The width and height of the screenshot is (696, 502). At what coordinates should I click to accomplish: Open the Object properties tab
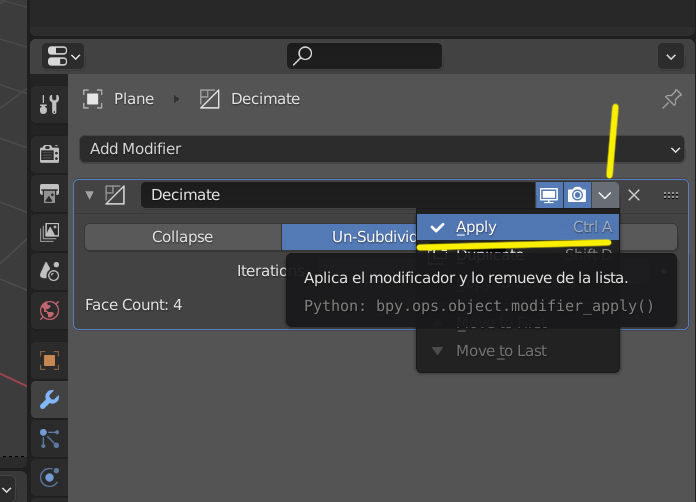click(49, 359)
